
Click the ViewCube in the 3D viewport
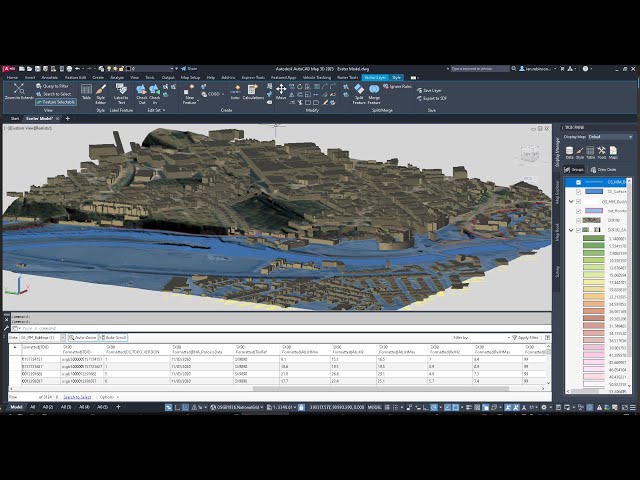tap(530, 153)
